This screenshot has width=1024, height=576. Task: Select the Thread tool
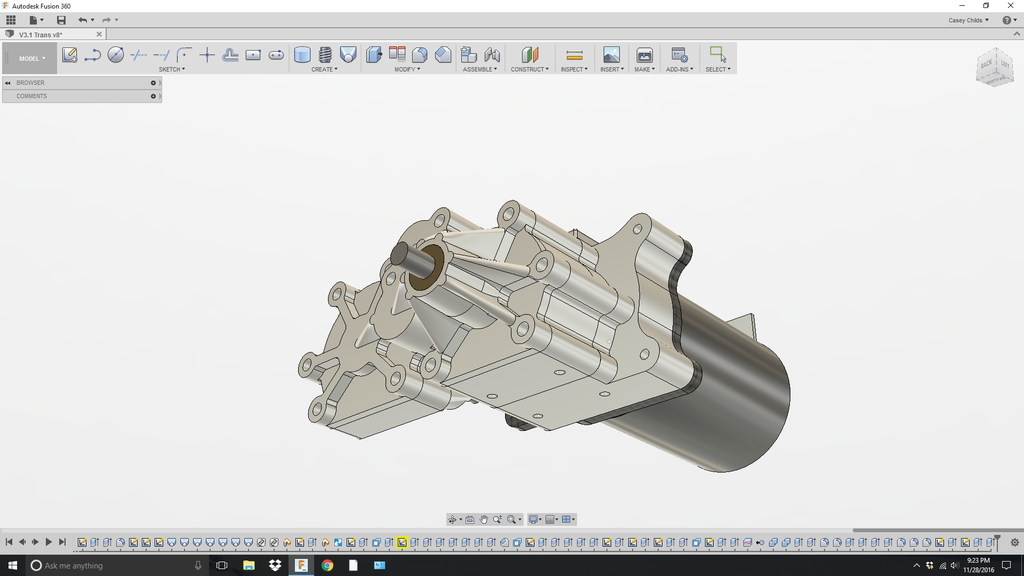325,55
